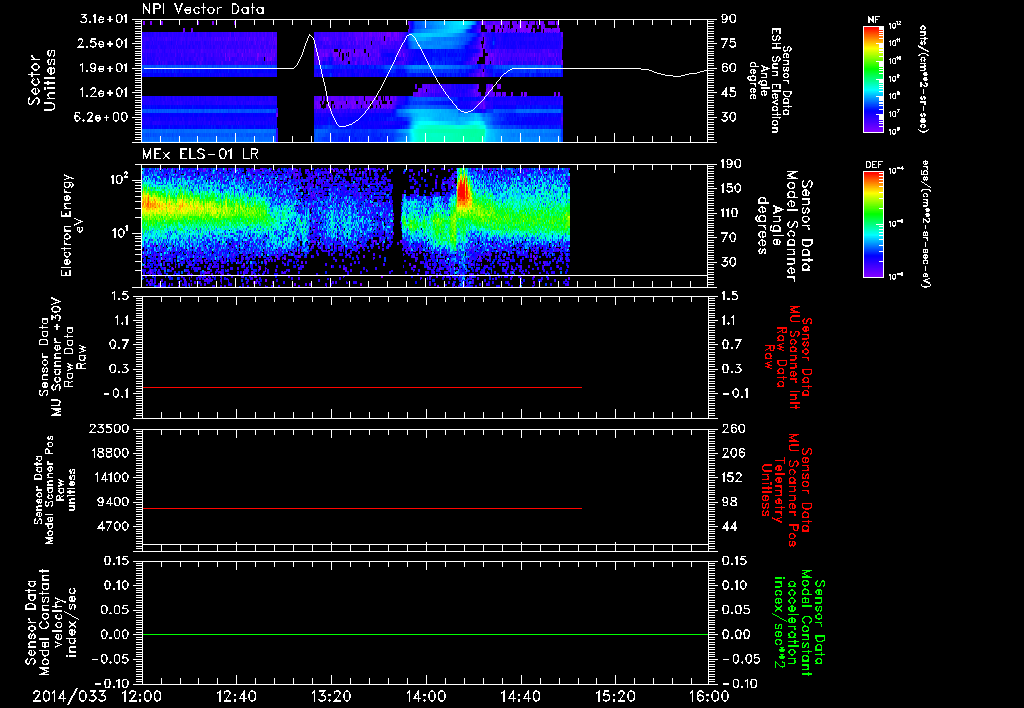The height and width of the screenshot is (708, 1024).
Task: Click the green zero line in velocity plot
Action: point(425,635)
